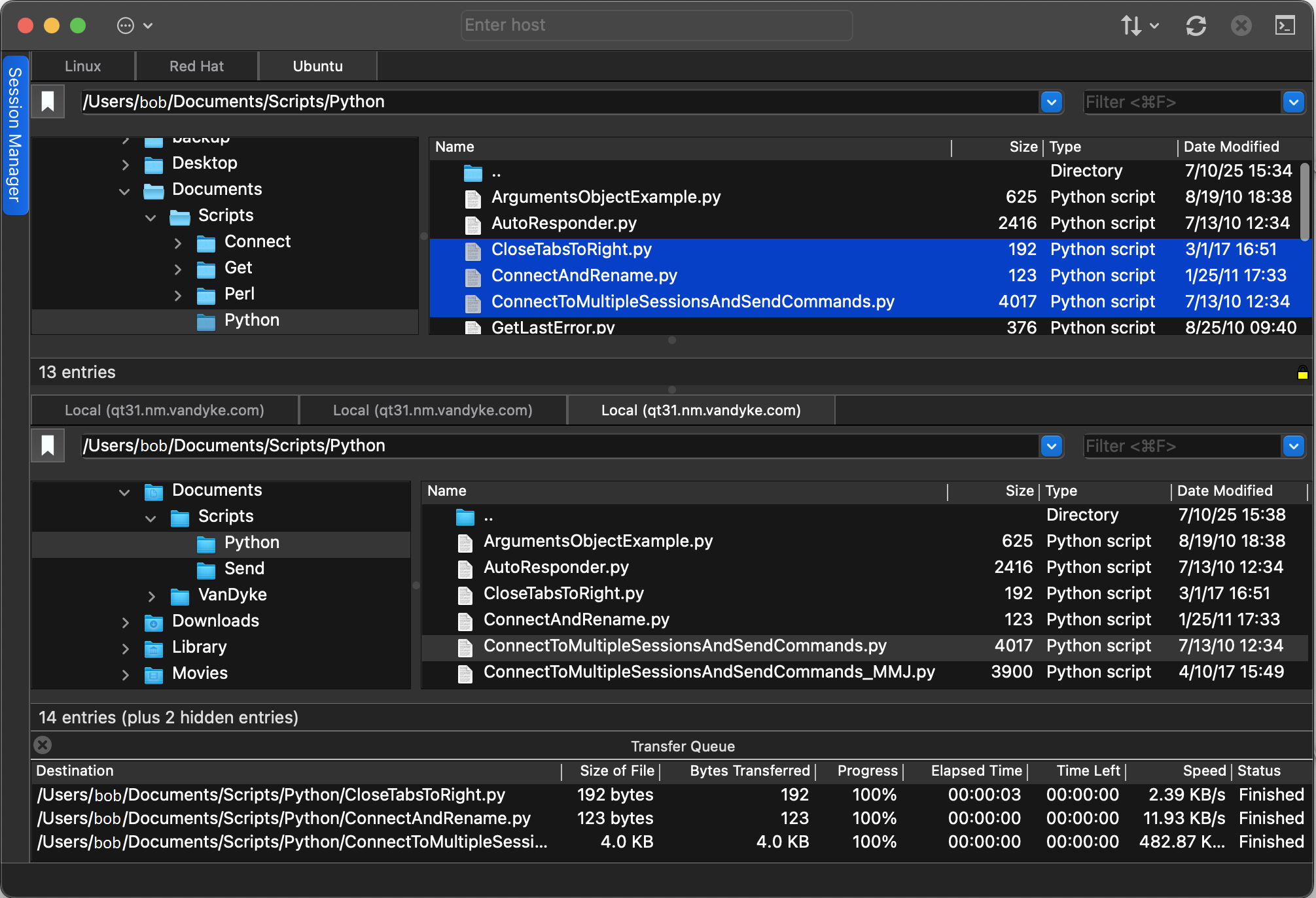Click the refresh icon in the toolbar
Image resolution: width=1316 pixels, height=898 pixels.
coord(1196,26)
